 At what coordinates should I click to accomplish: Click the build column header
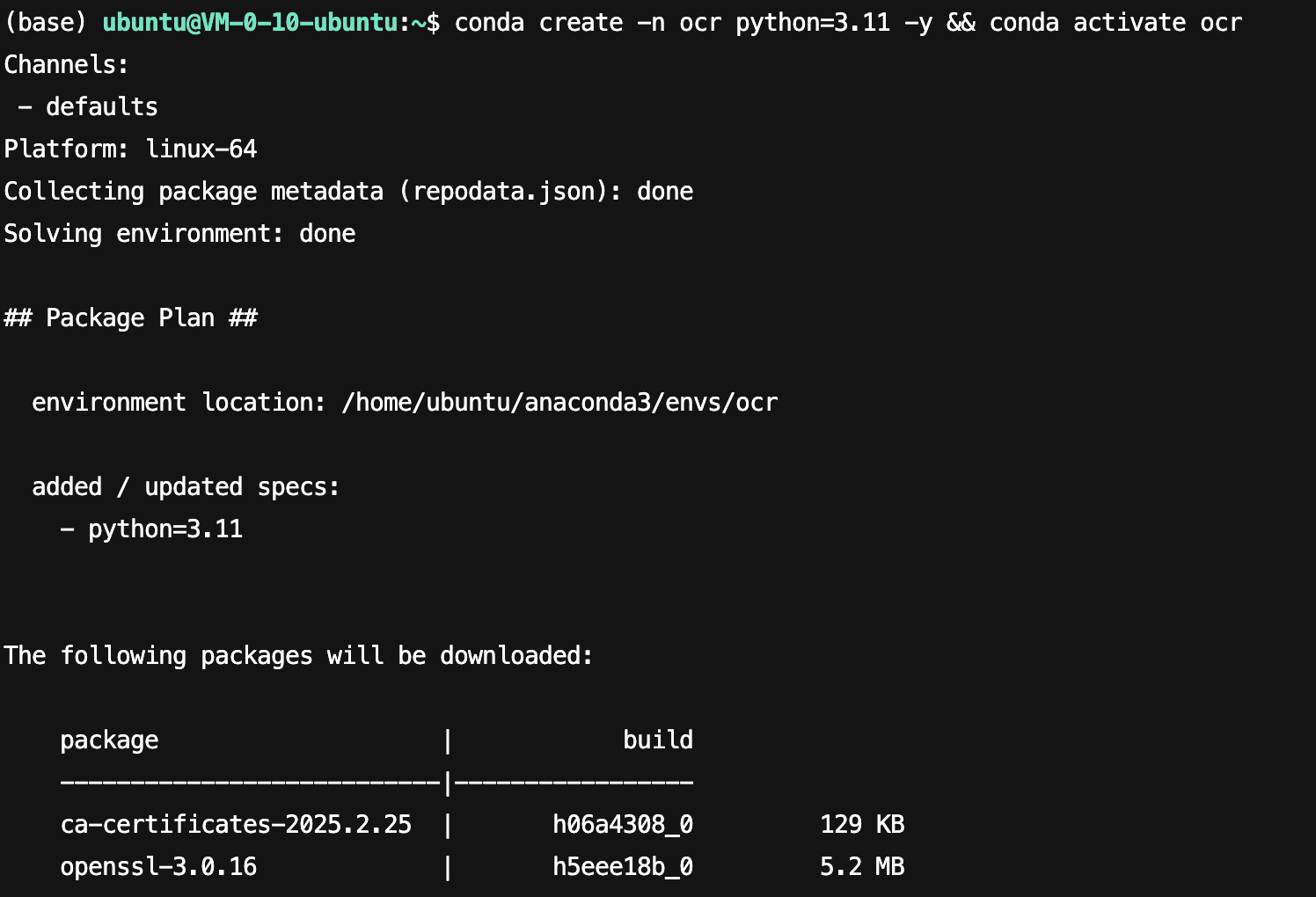[x=658, y=740]
